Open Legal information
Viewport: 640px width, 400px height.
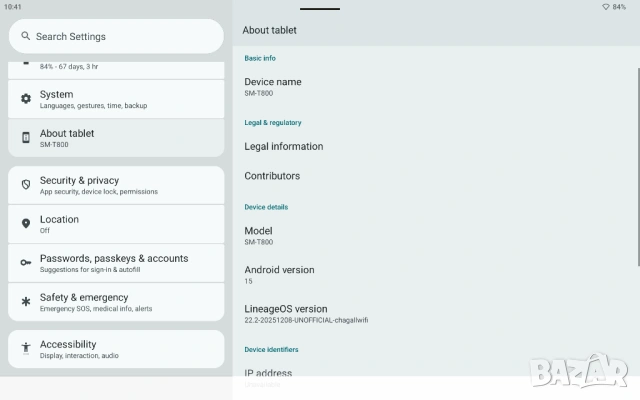coord(435,146)
